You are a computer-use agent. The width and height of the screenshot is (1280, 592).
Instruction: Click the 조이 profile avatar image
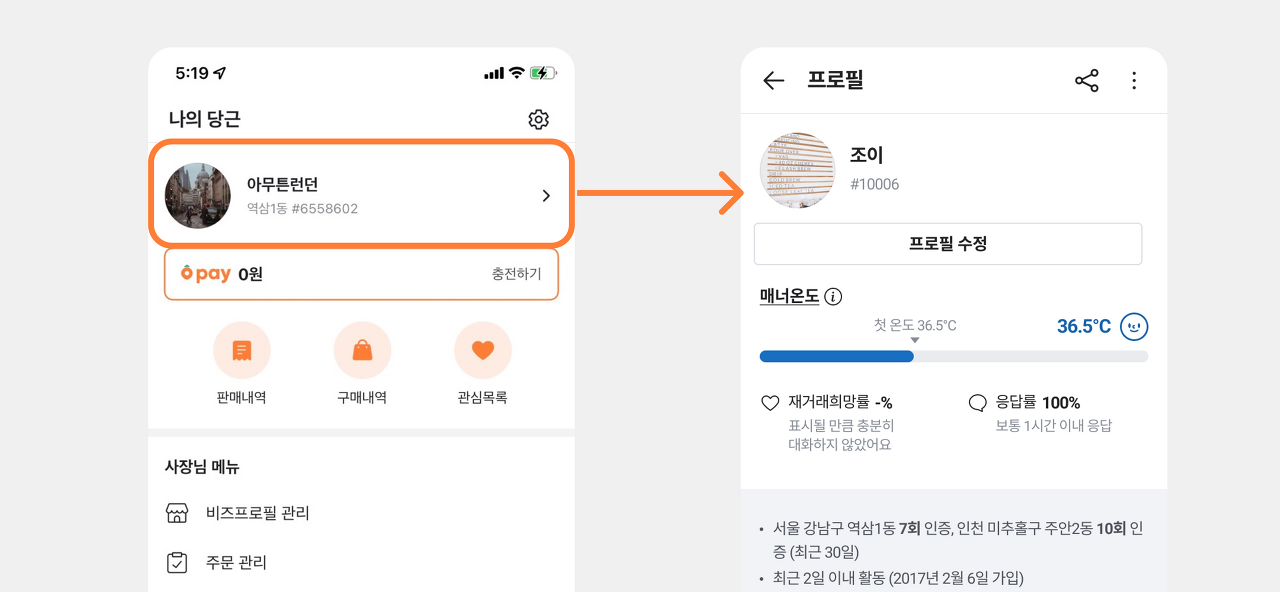click(798, 170)
